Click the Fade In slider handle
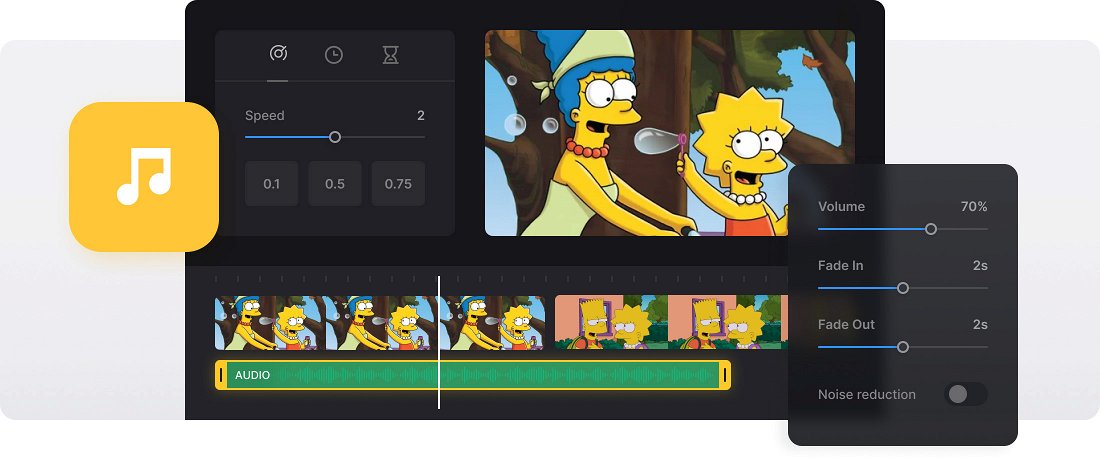Screen dimensions: 1100x460 point(903,288)
